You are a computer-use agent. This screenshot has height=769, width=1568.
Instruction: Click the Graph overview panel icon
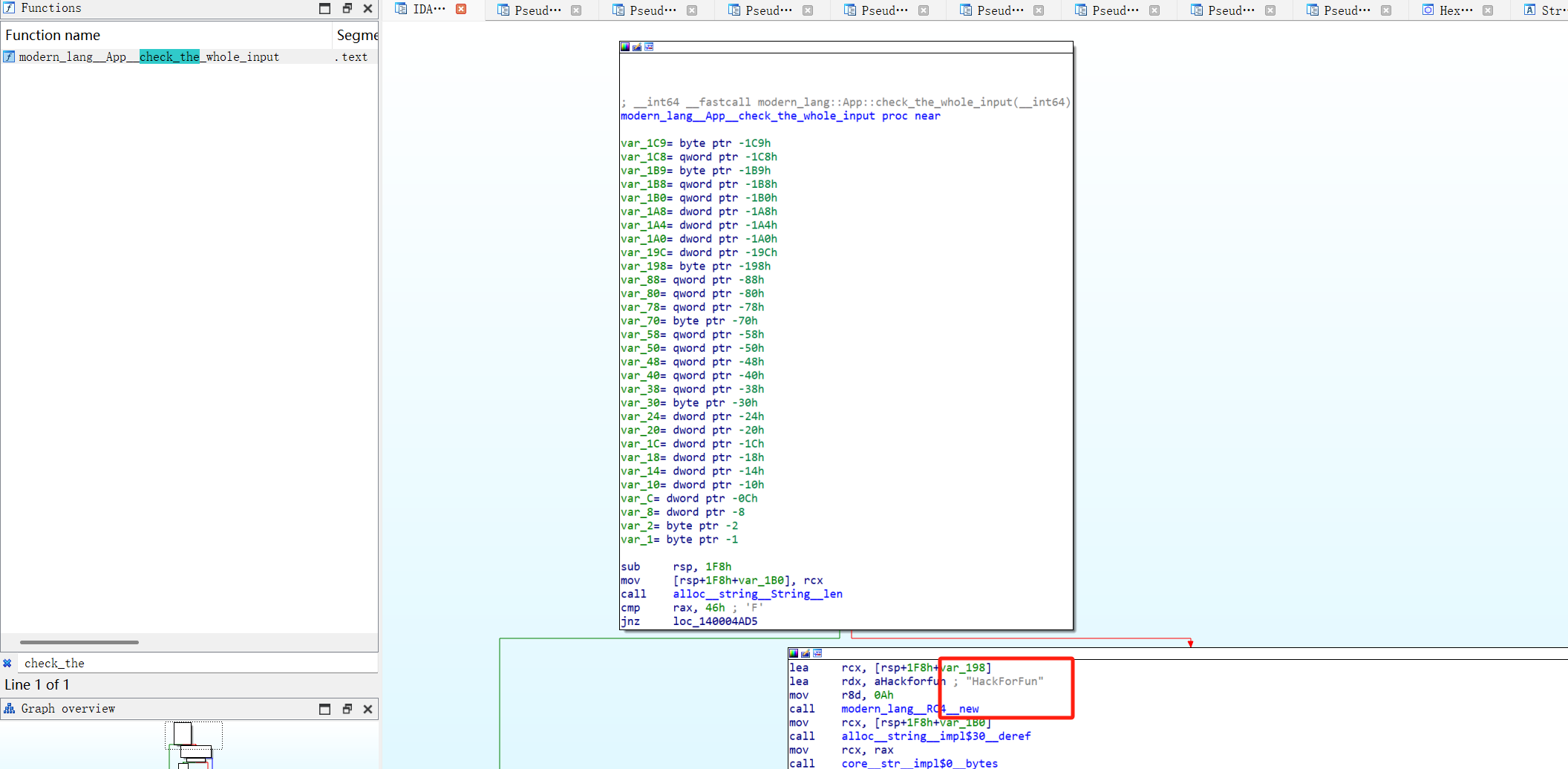[9, 709]
